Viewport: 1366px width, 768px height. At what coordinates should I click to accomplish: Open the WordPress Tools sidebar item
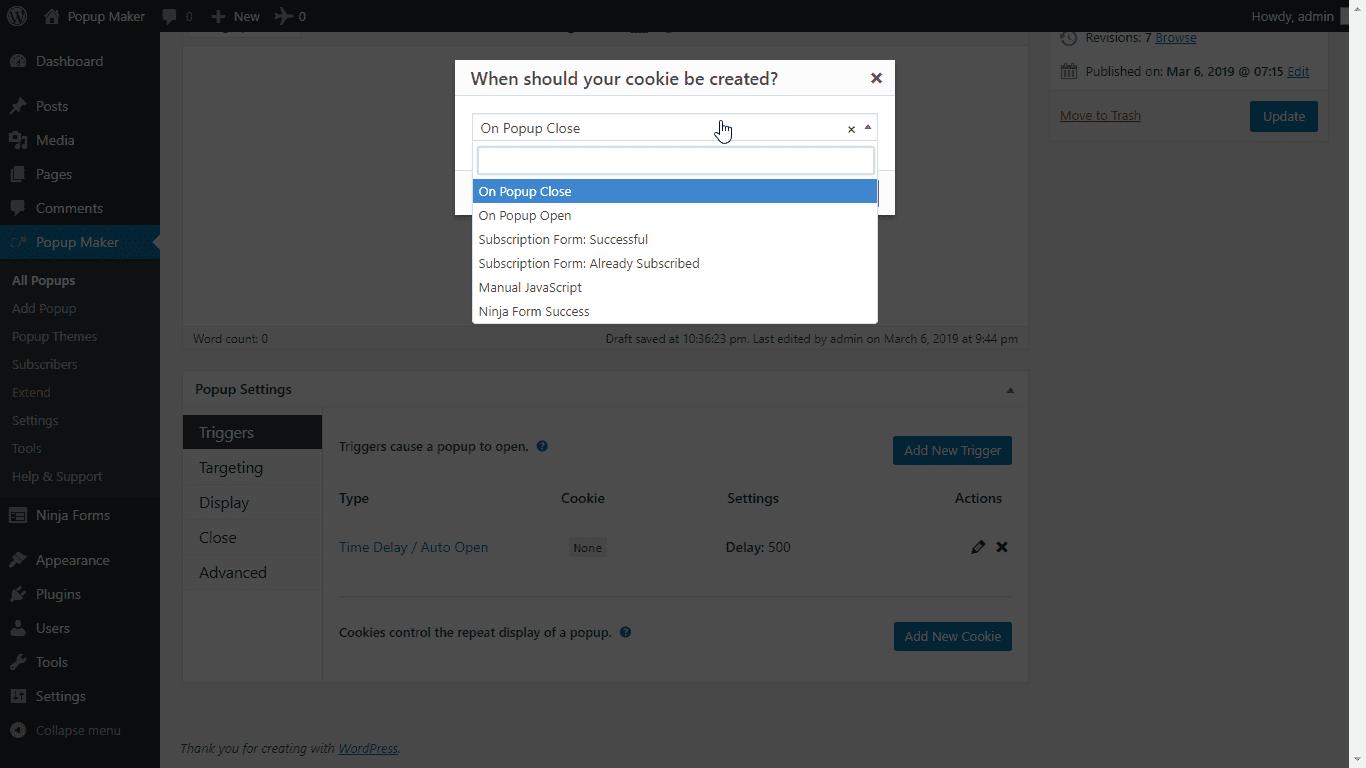[80, 662]
